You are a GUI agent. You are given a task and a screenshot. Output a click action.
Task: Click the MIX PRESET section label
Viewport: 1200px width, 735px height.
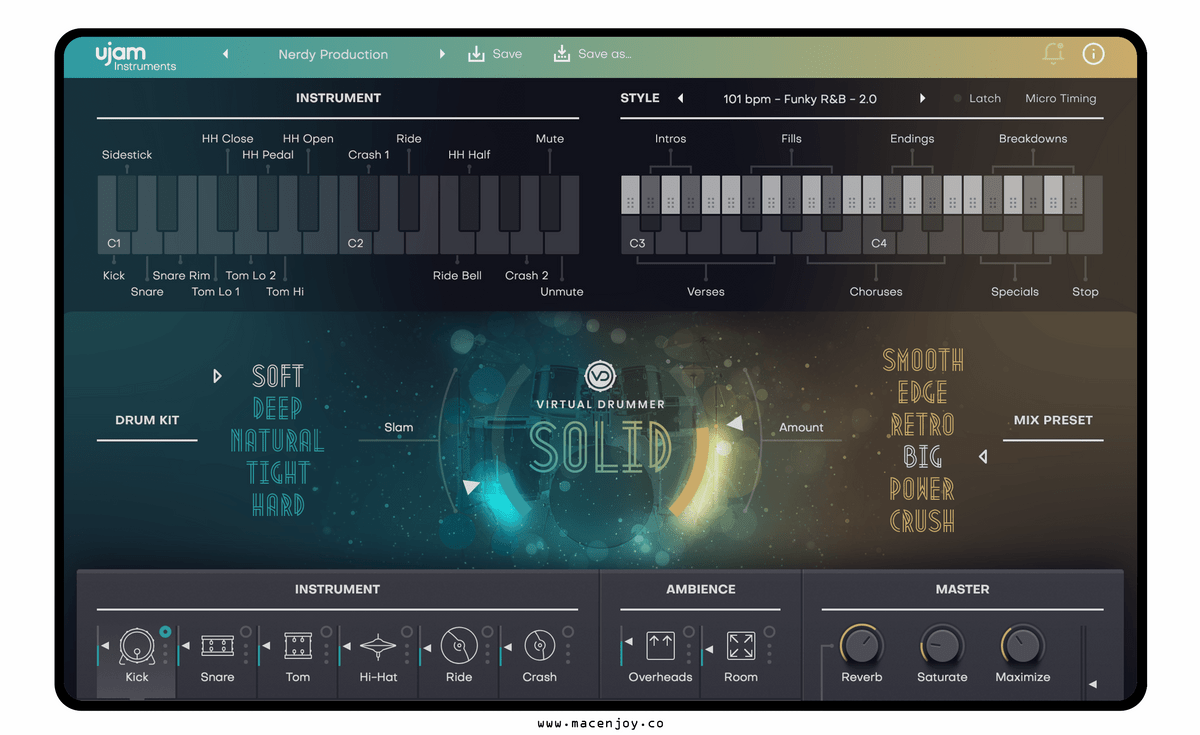click(x=1053, y=420)
